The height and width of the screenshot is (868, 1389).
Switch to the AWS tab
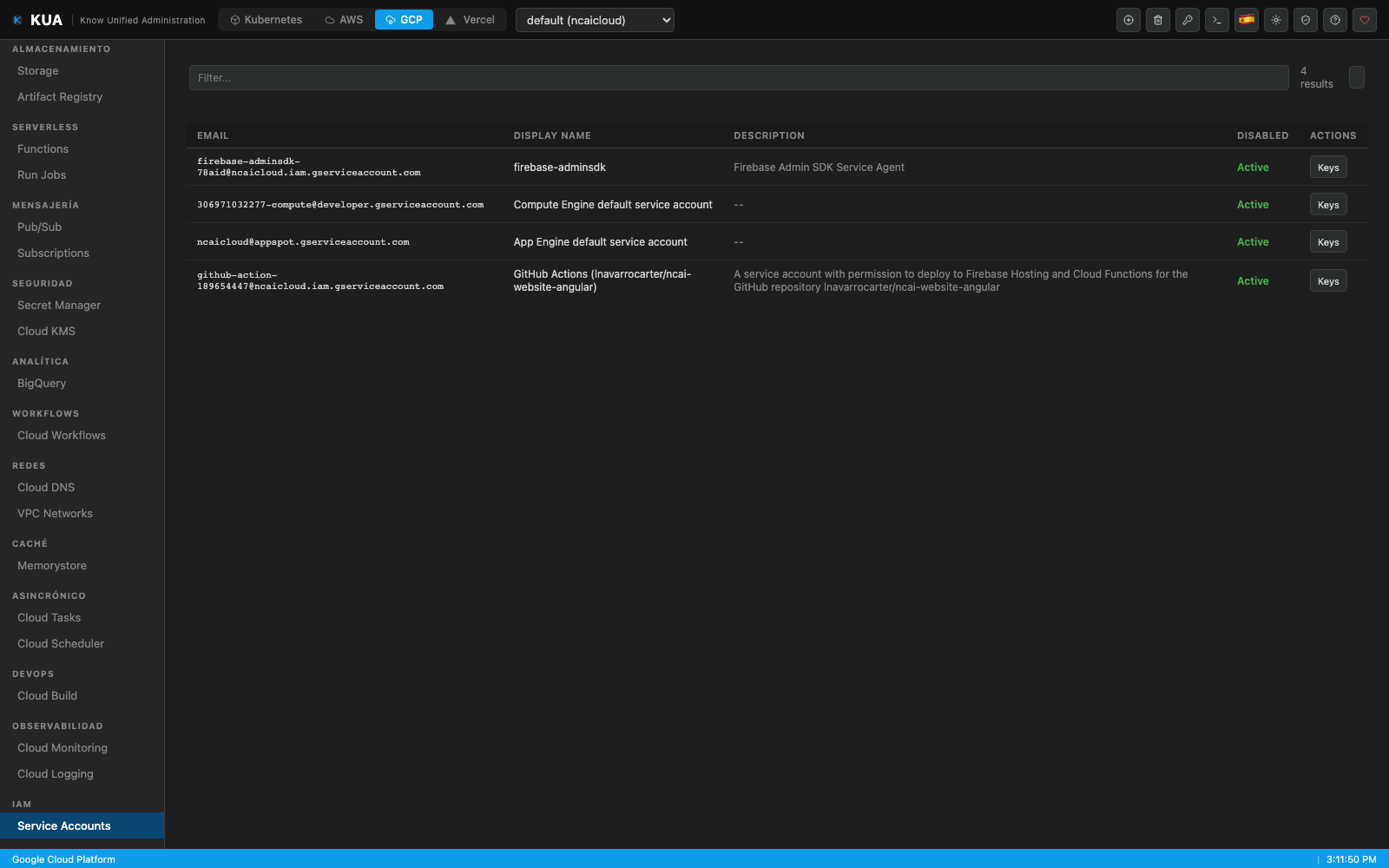[x=344, y=20]
